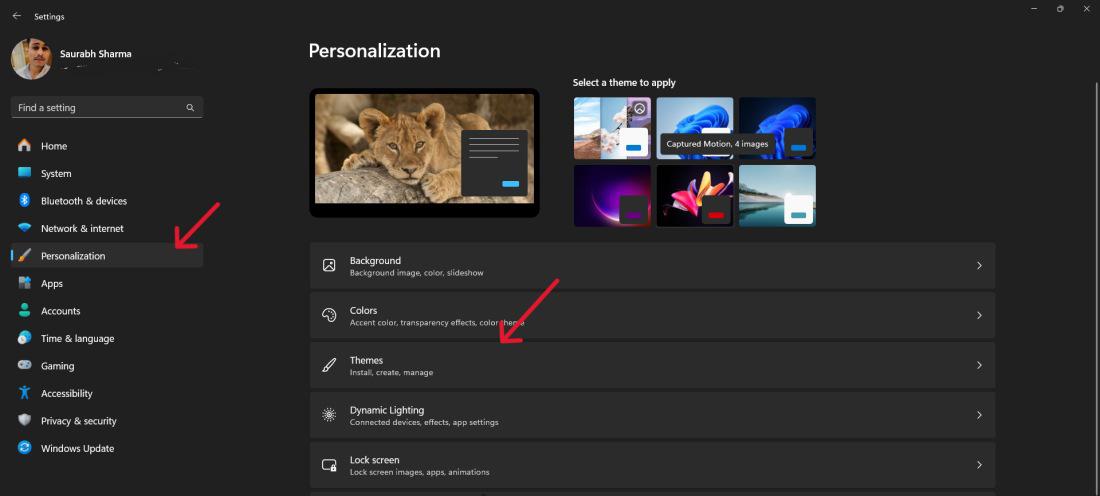Click the Gaming controller icon
This screenshot has width=1100, height=496.
pos(25,366)
